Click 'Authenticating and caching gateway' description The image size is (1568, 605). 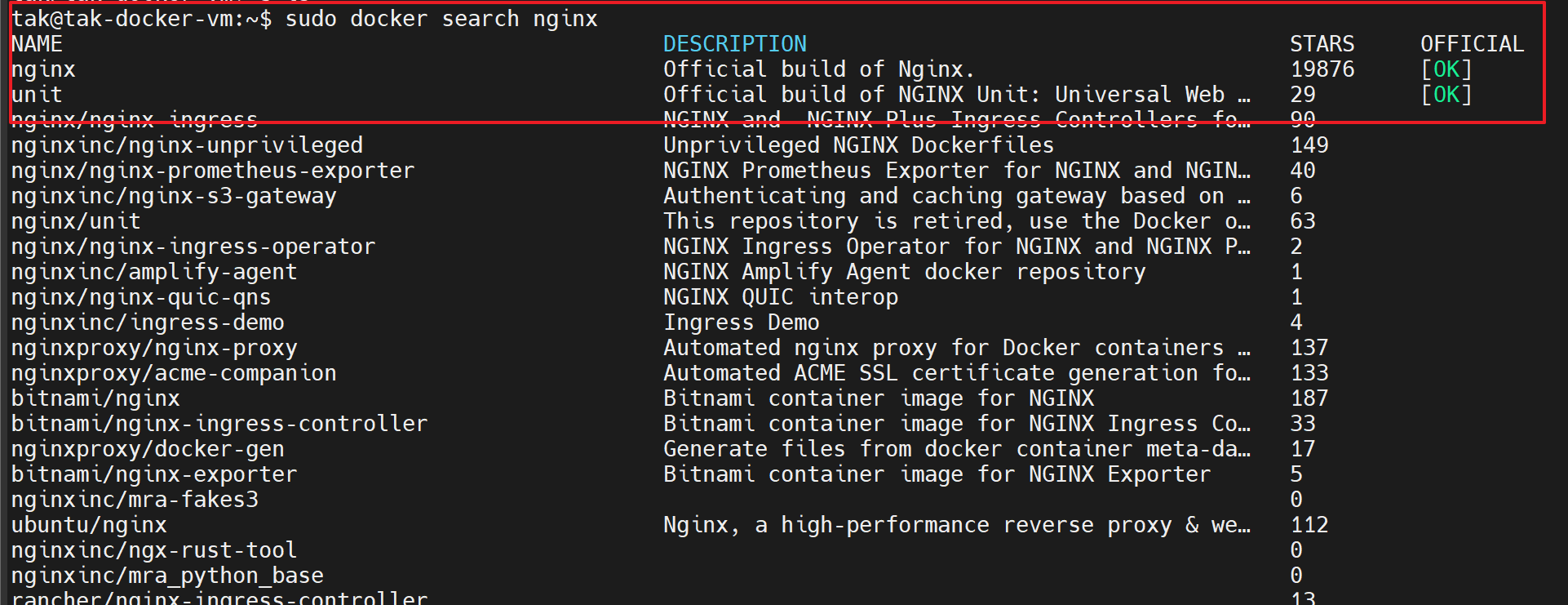pos(957,196)
